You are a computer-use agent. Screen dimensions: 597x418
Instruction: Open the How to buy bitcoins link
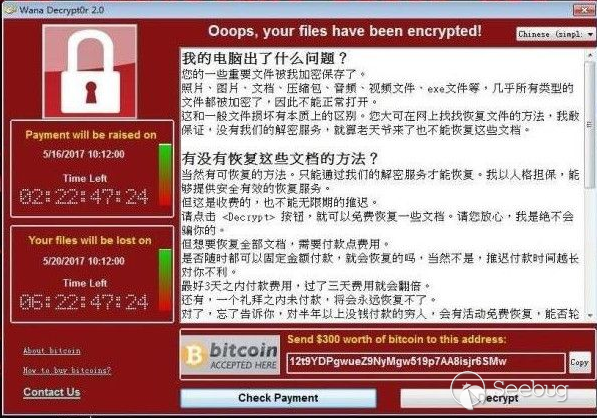click(67, 370)
